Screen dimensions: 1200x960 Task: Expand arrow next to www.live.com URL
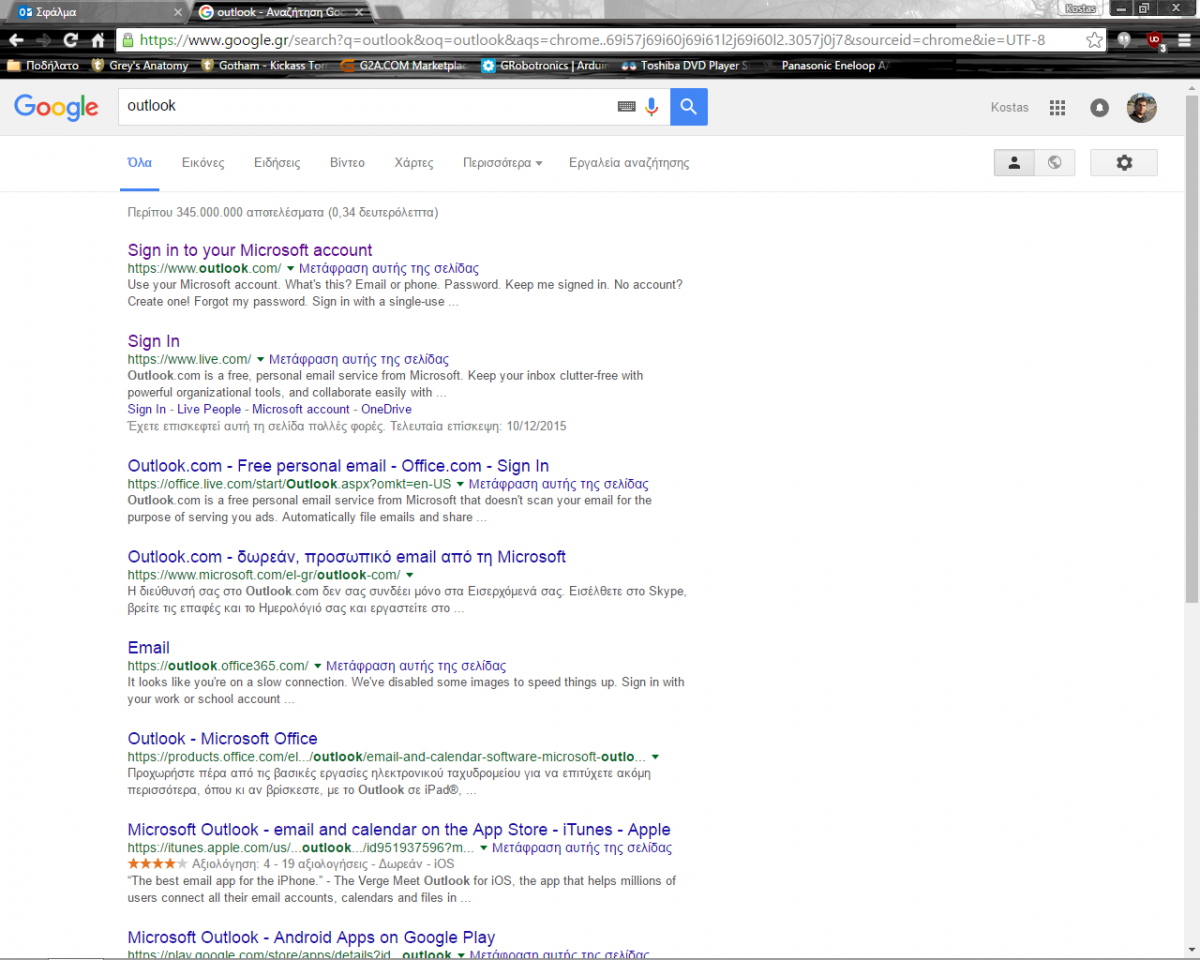(x=260, y=360)
